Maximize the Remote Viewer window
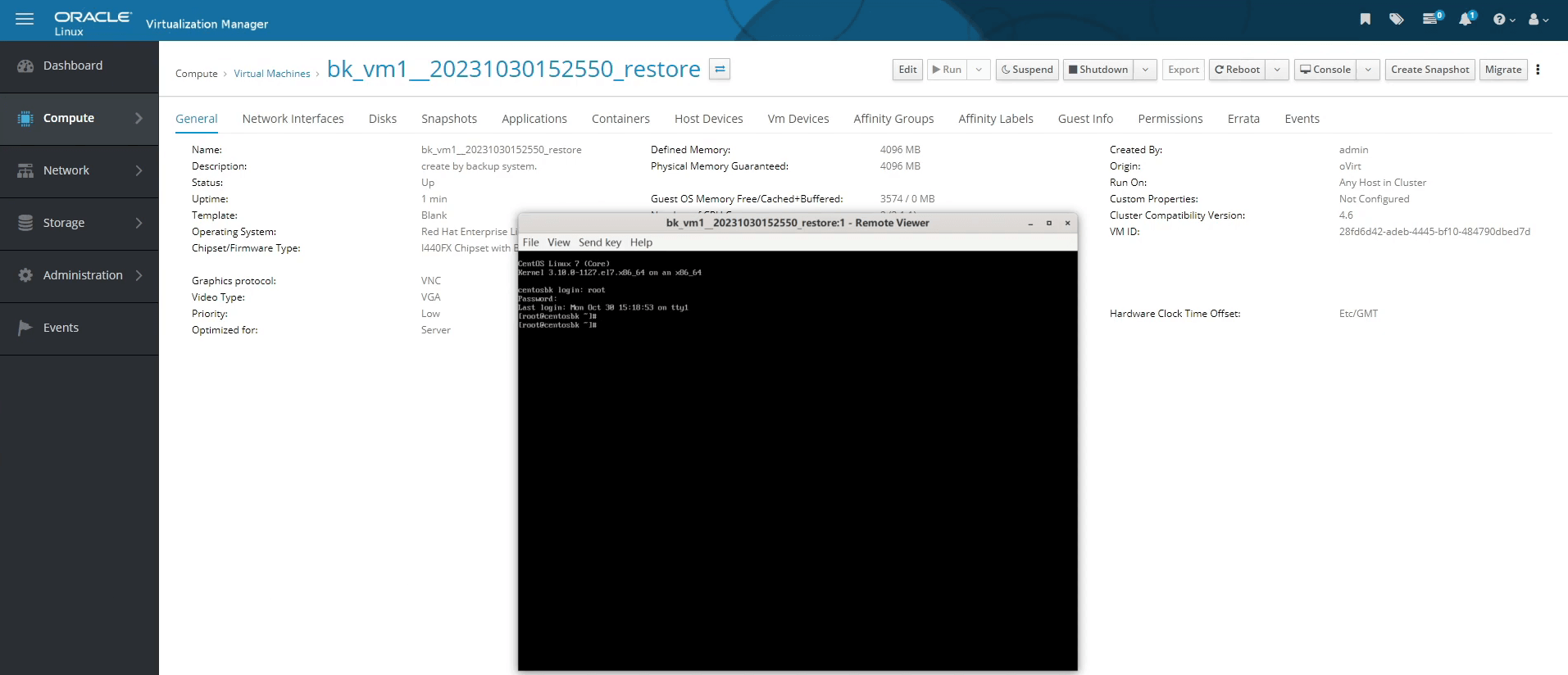1568x675 pixels. 1048,223
